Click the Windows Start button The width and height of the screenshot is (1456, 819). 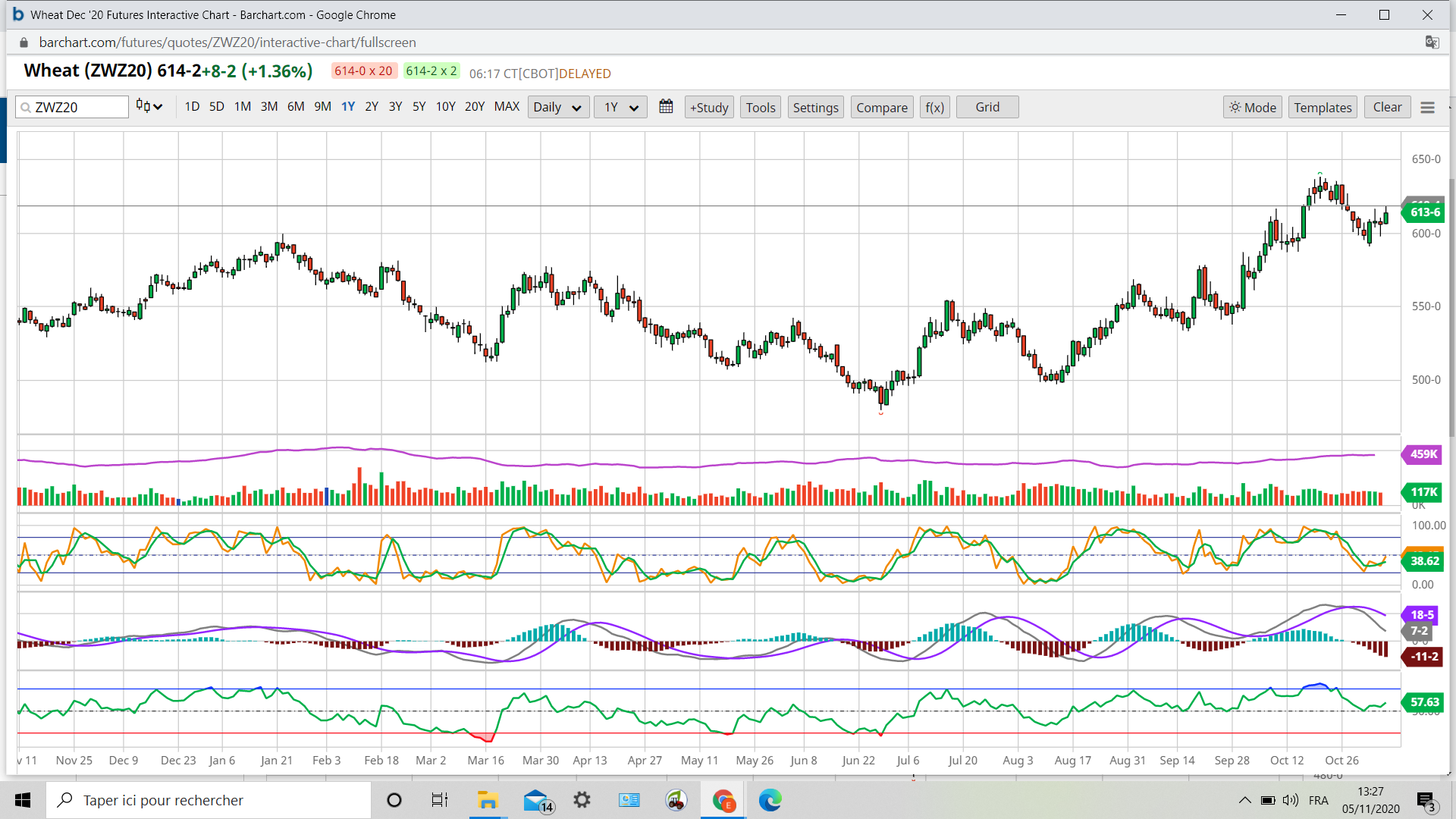23,800
